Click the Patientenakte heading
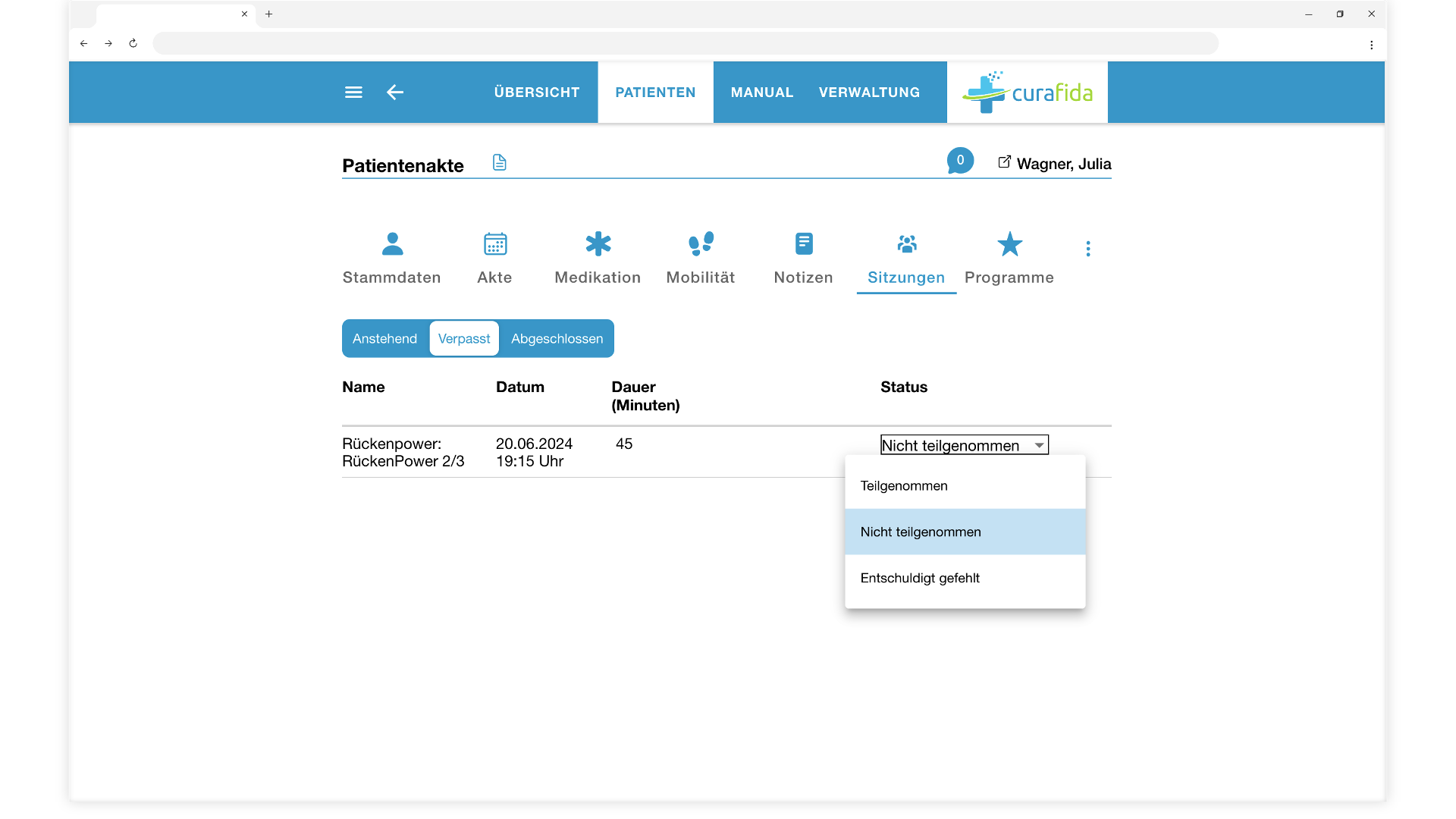 (x=403, y=166)
